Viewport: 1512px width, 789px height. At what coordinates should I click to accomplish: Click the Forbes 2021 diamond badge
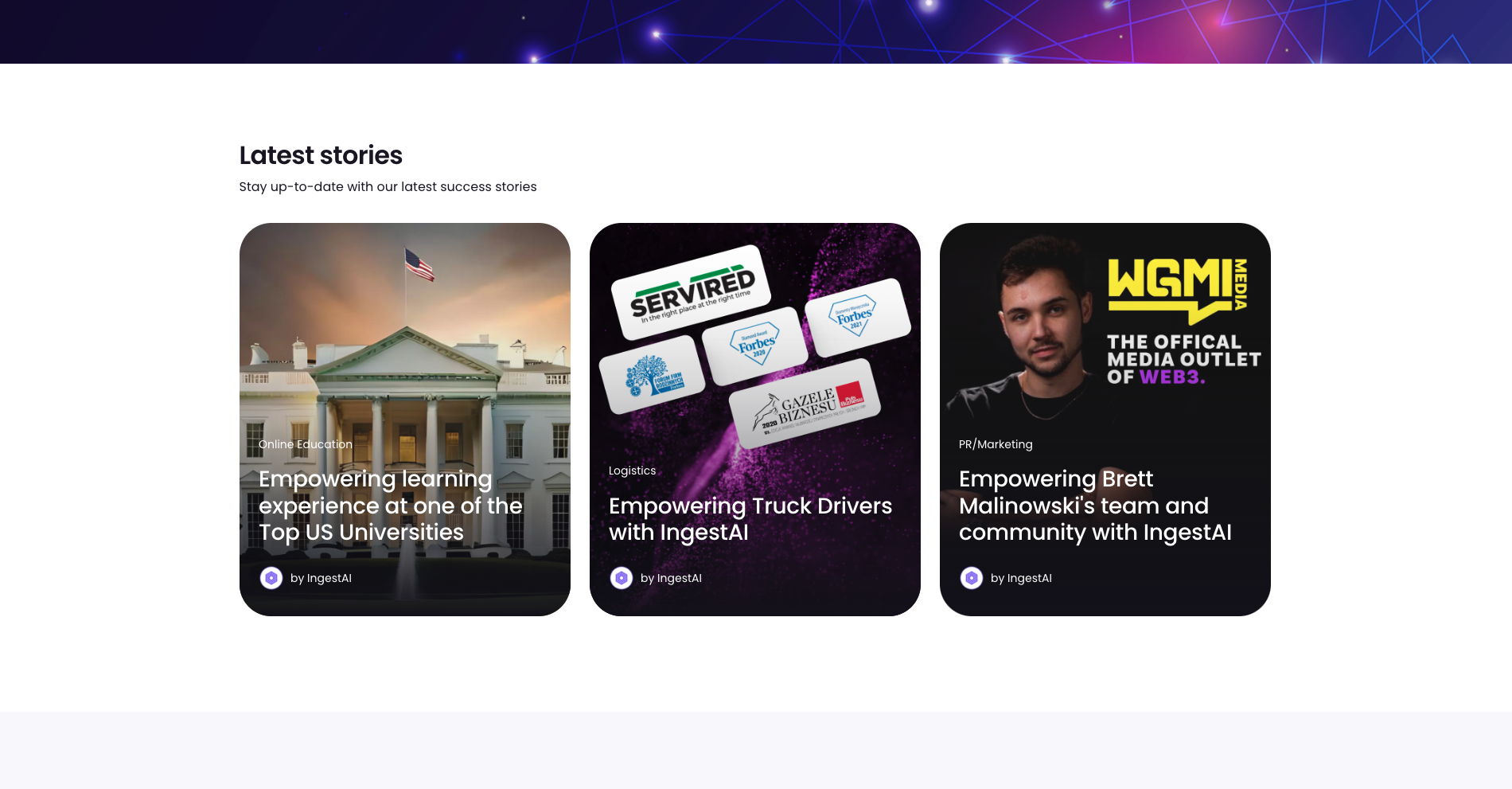pos(857,317)
